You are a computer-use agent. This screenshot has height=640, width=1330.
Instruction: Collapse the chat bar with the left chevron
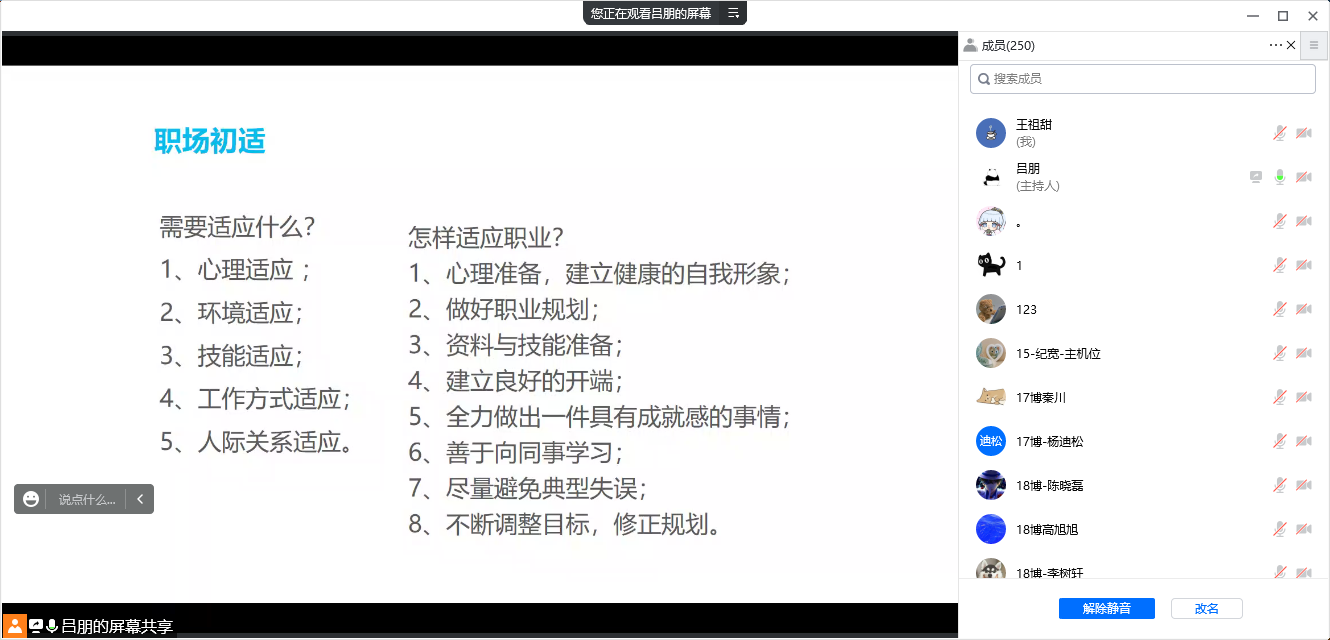pos(140,499)
